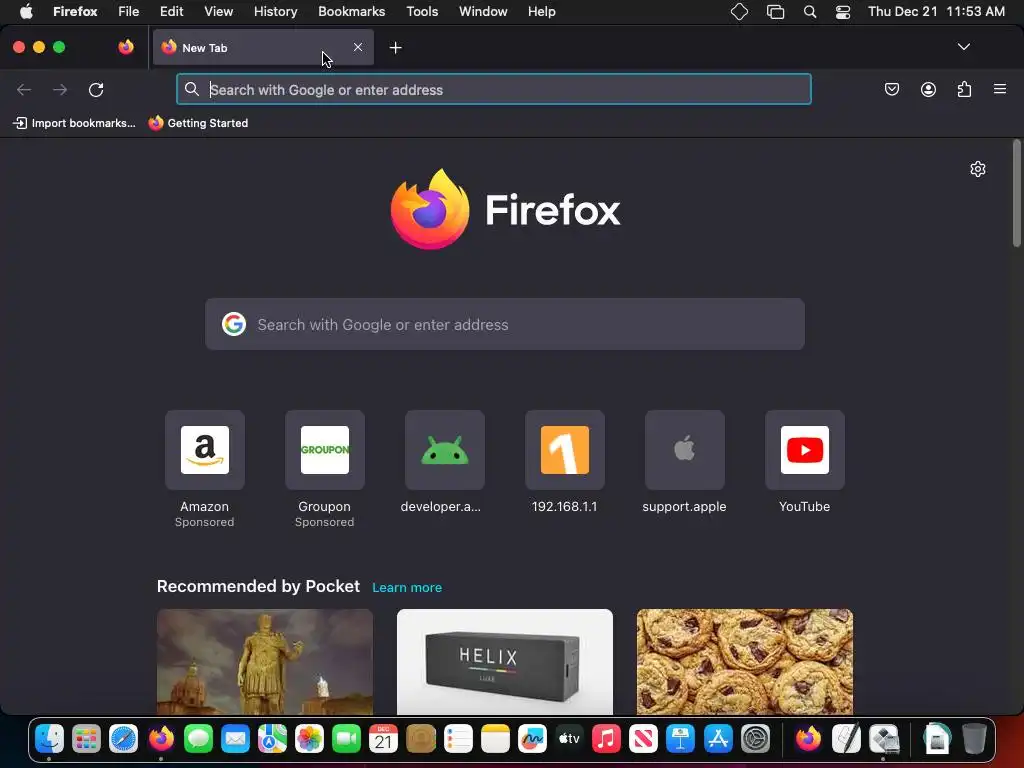1024x768 pixels.
Task: Open Music from the Dock
Action: [x=606, y=739]
